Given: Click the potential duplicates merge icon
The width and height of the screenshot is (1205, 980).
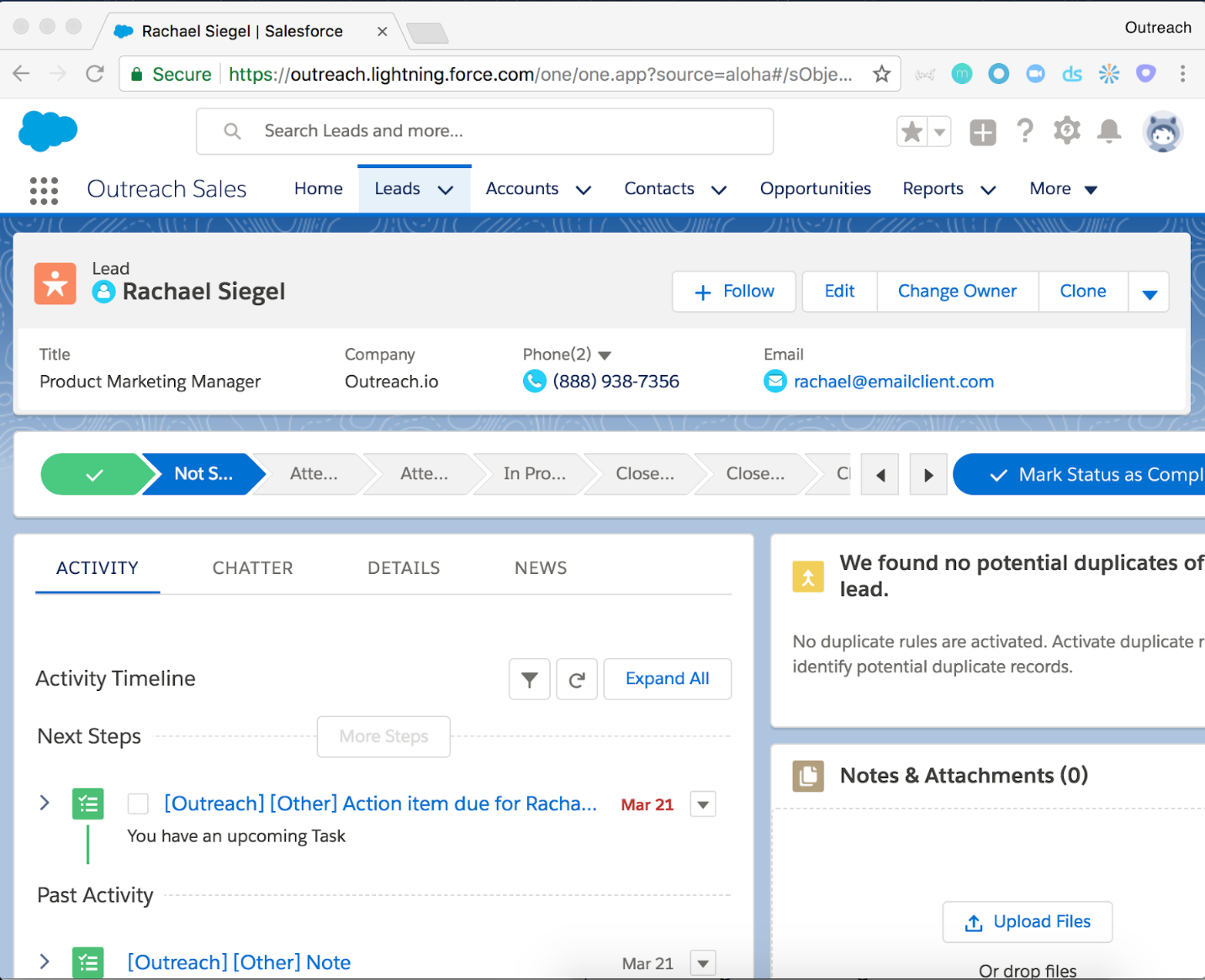Looking at the screenshot, I should click(x=808, y=577).
